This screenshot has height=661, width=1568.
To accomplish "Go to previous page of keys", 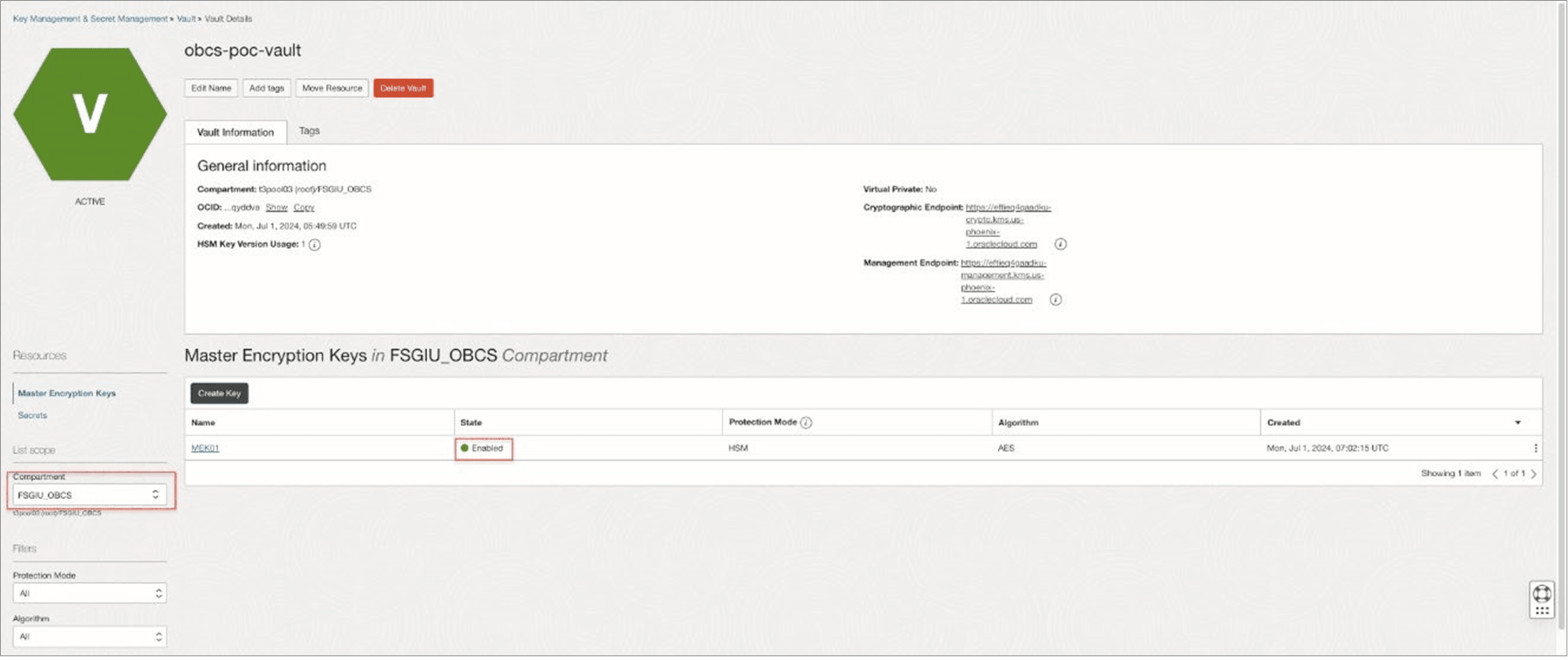I will click(1495, 474).
